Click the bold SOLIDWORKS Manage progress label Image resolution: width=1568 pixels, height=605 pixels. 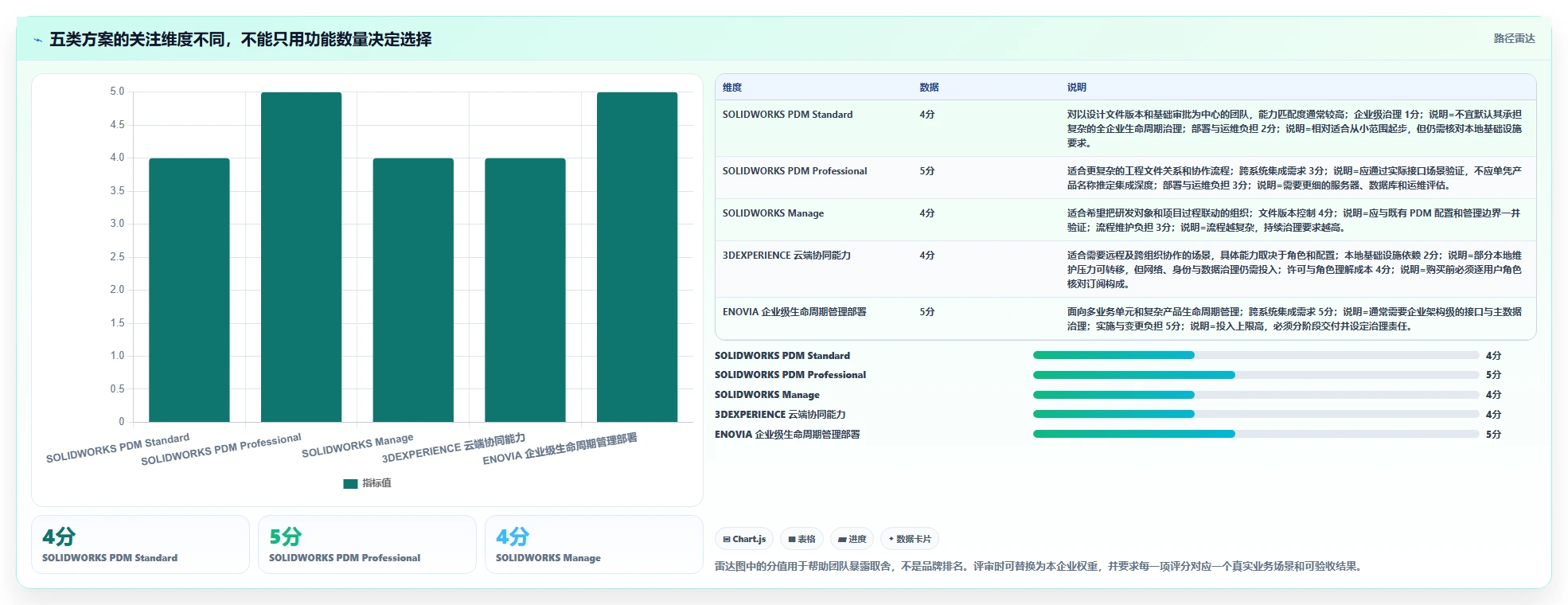tap(767, 395)
